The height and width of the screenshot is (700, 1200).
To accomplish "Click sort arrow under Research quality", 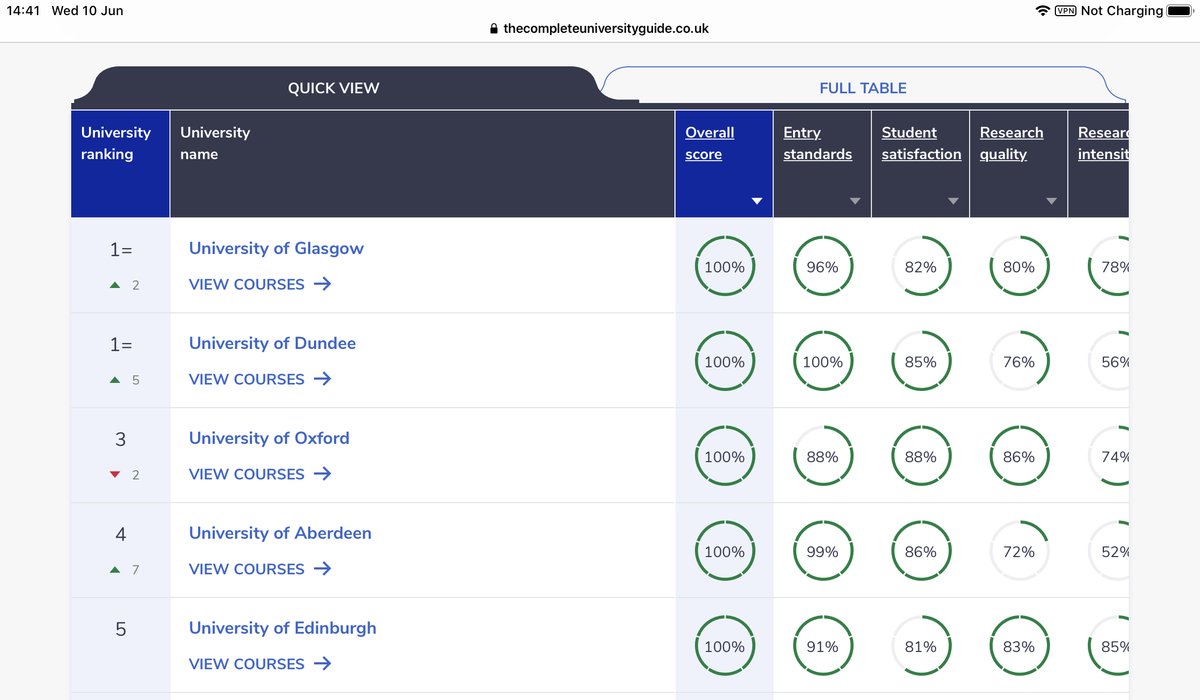I will coord(1050,201).
